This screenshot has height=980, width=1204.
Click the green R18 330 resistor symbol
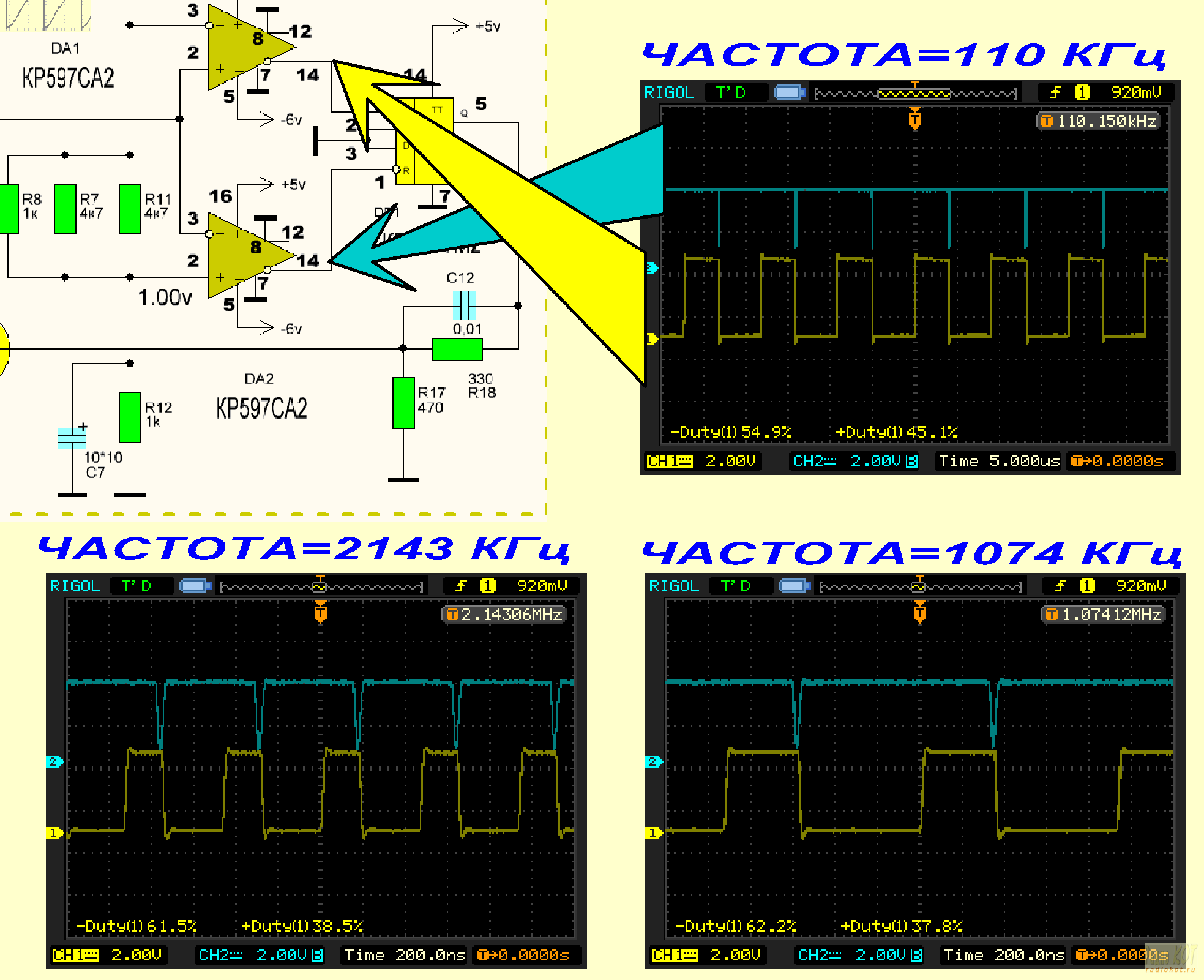pos(457,349)
